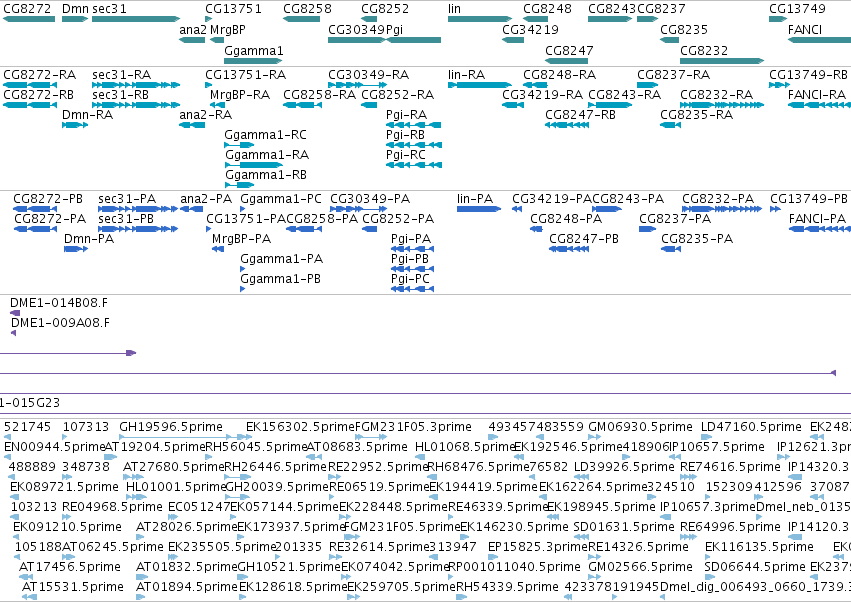Open the 'sec31' gene feature

(109, 9)
